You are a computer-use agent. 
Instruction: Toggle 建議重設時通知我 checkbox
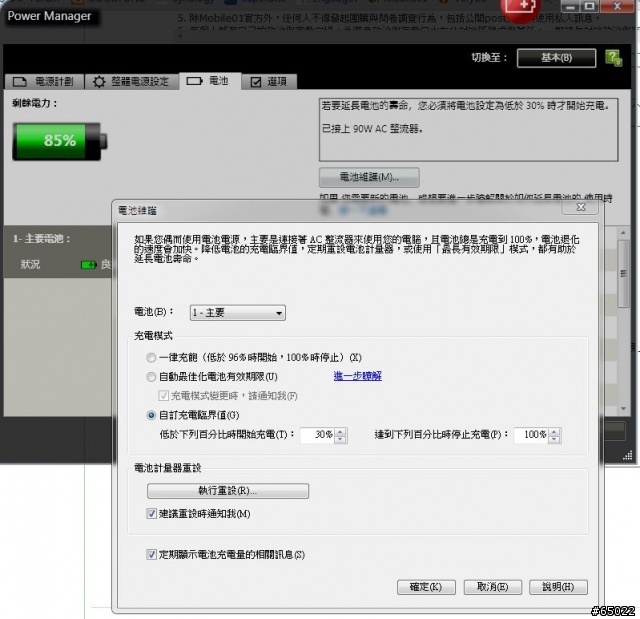coord(151,514)
